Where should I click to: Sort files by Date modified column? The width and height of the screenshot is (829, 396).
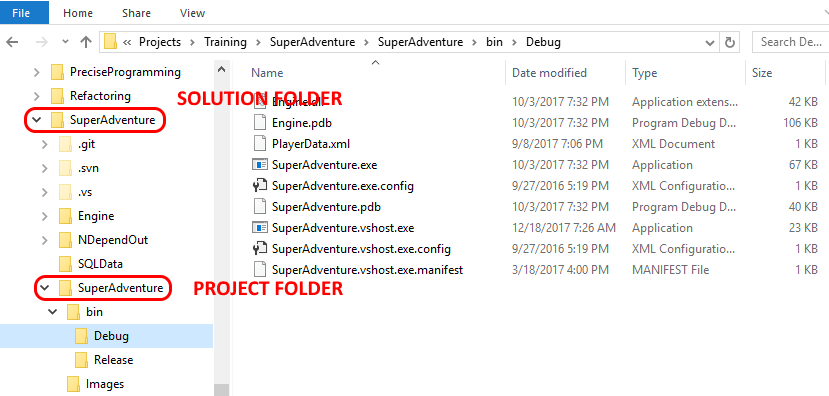point(549,73)
